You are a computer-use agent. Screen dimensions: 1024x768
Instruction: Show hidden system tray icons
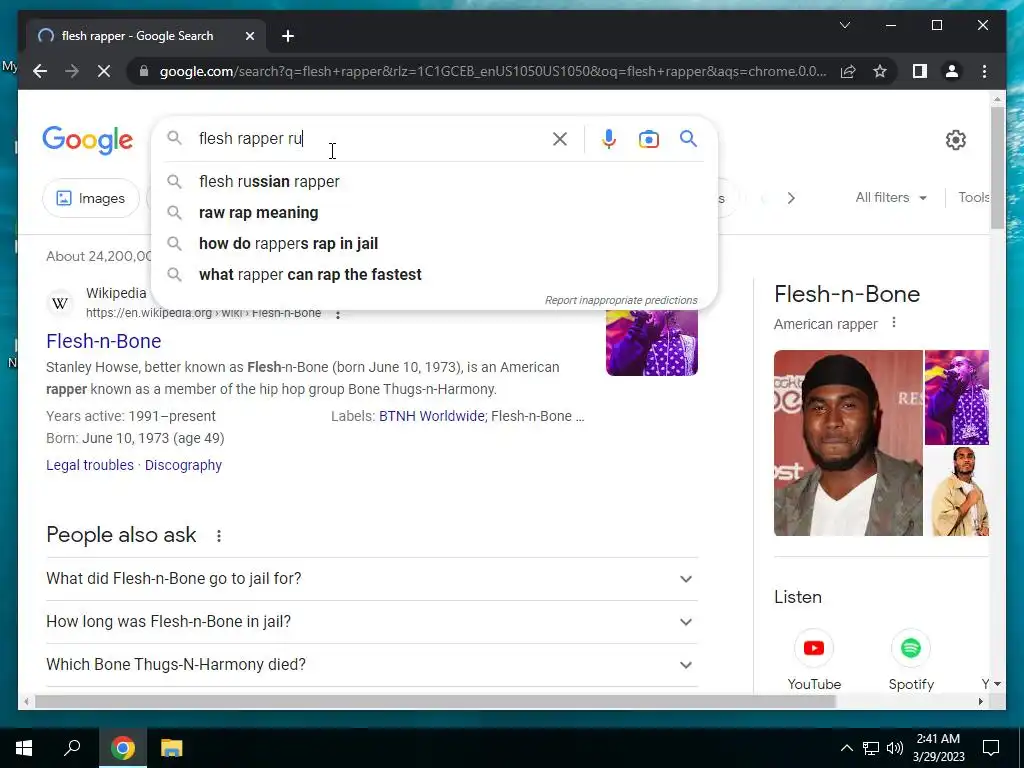[846, 748]
